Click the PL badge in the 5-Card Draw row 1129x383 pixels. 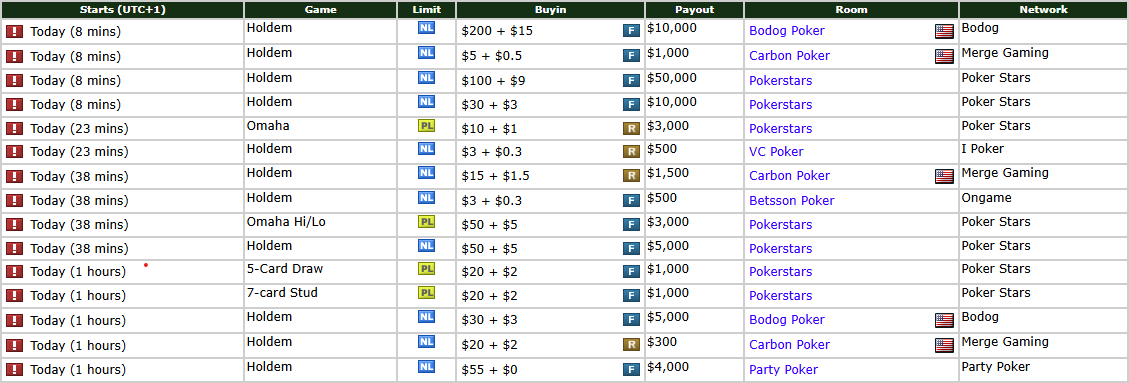click(426, 269)
